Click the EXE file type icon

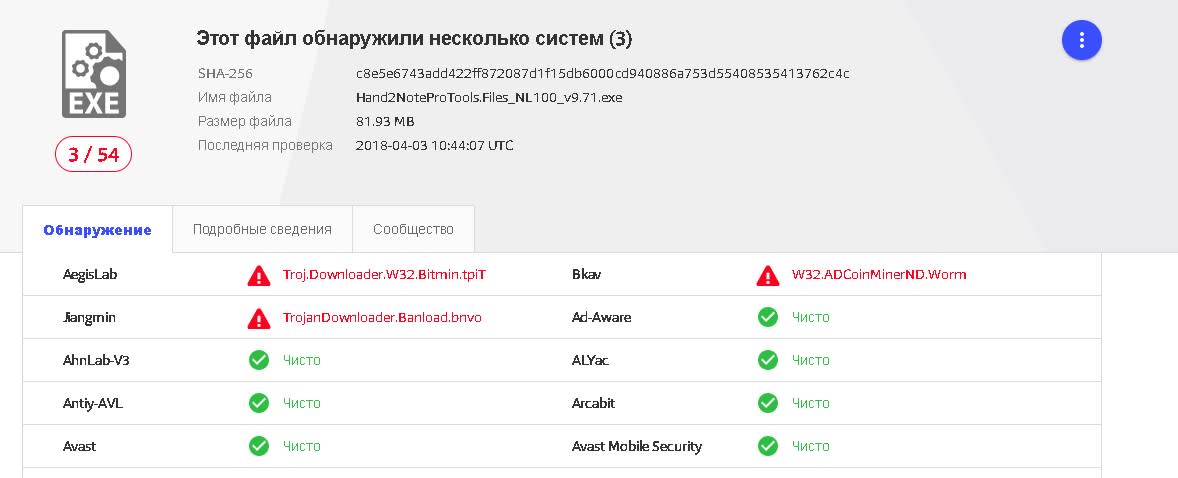[x=94, y=74]
